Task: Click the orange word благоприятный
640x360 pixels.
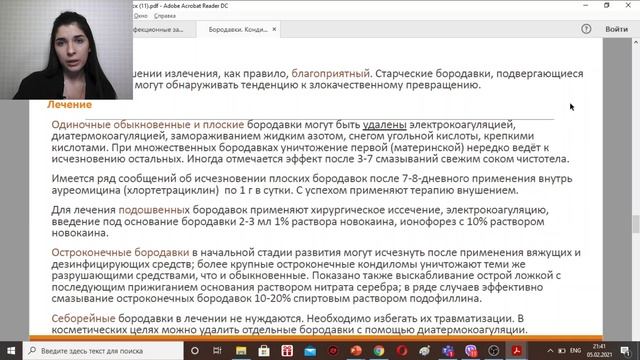Action: click(x=330, y=73)
